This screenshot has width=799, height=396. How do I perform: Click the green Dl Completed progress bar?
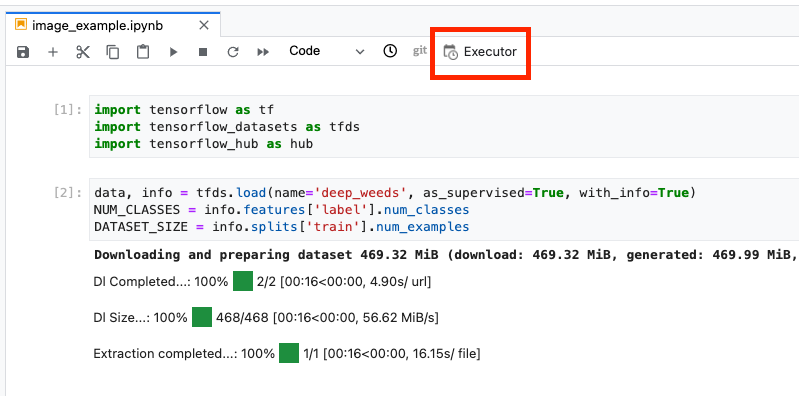243,281
